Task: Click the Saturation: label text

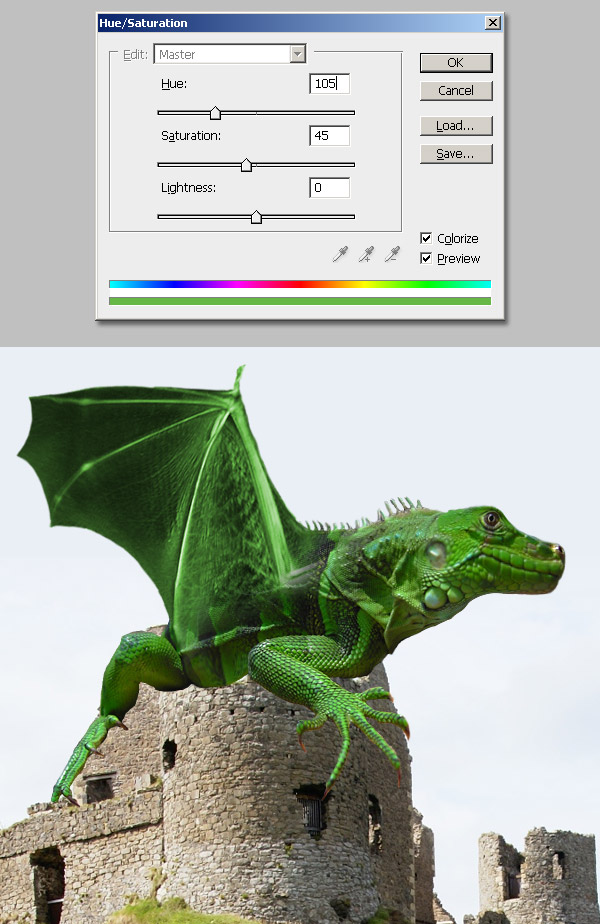Action: point(190,136)
